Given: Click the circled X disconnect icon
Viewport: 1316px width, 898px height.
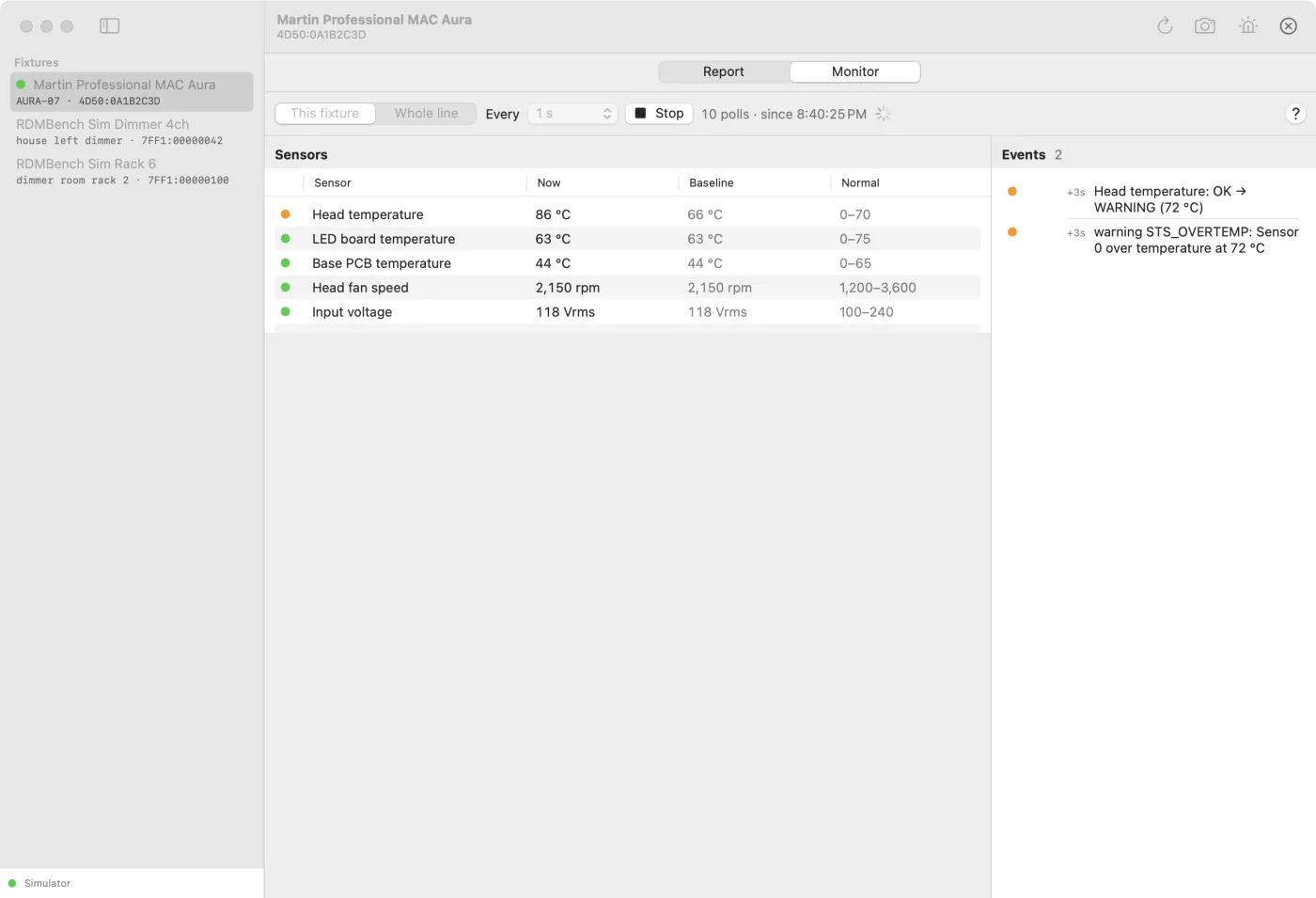Looking at the screenshot, I should tap(1289, 26).
